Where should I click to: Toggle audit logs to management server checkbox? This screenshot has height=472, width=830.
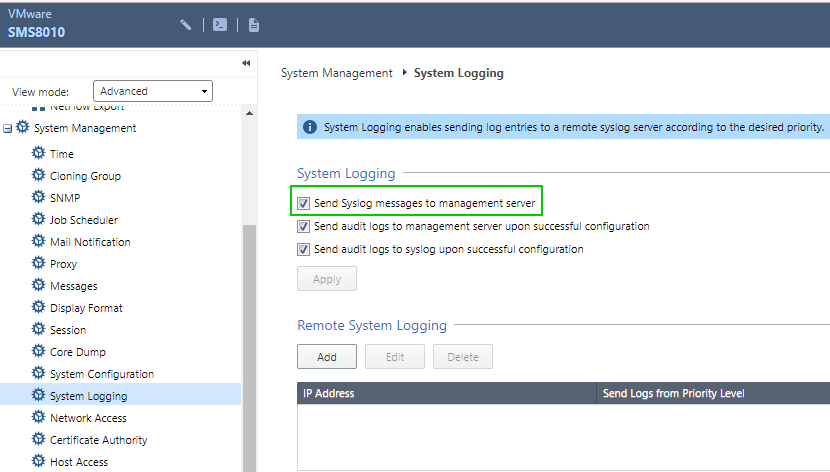point(304,226)
